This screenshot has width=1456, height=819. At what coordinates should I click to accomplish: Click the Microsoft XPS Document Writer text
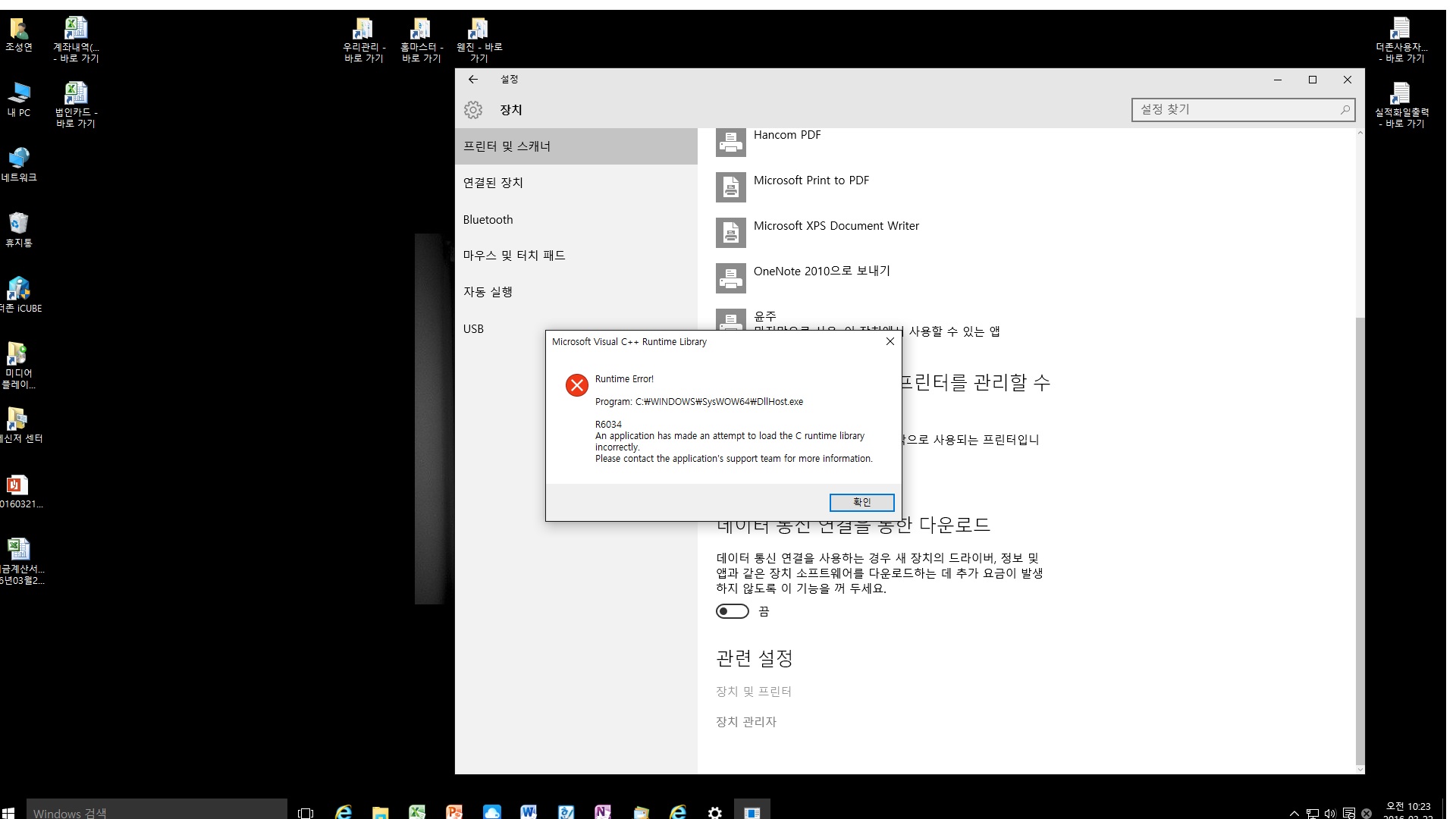(836, 226)
